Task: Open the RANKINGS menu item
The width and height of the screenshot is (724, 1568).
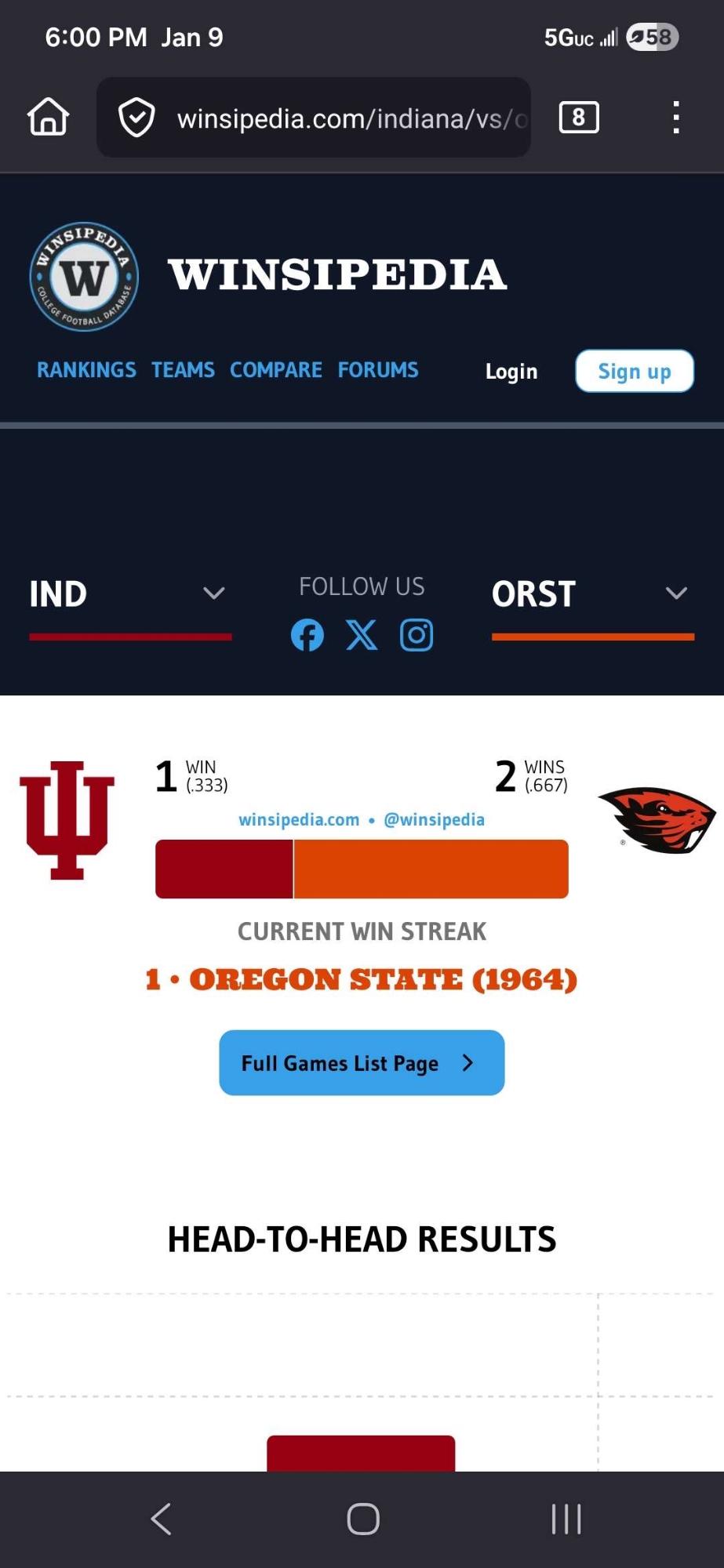Action: pos(86,370)
